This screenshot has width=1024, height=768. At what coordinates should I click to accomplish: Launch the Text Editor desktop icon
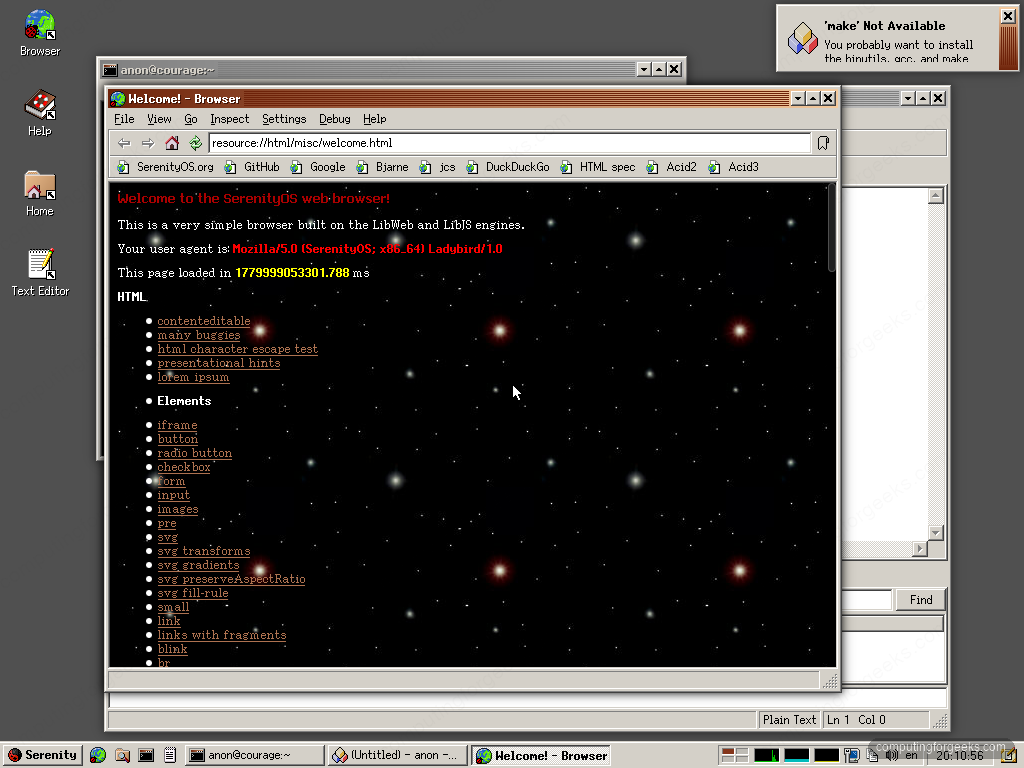[40, 272]
